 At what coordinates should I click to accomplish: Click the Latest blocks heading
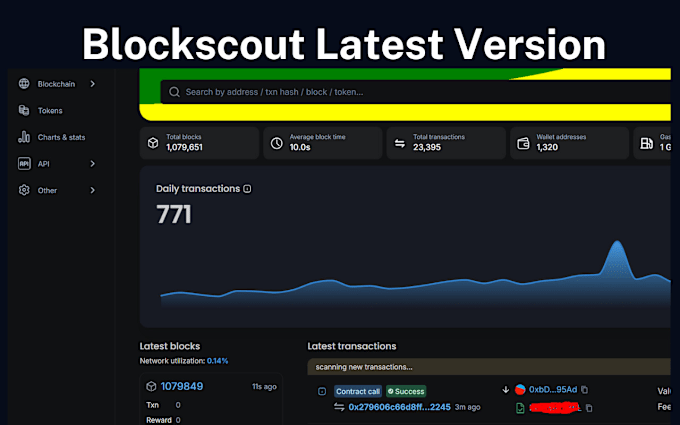click(170, 346)
